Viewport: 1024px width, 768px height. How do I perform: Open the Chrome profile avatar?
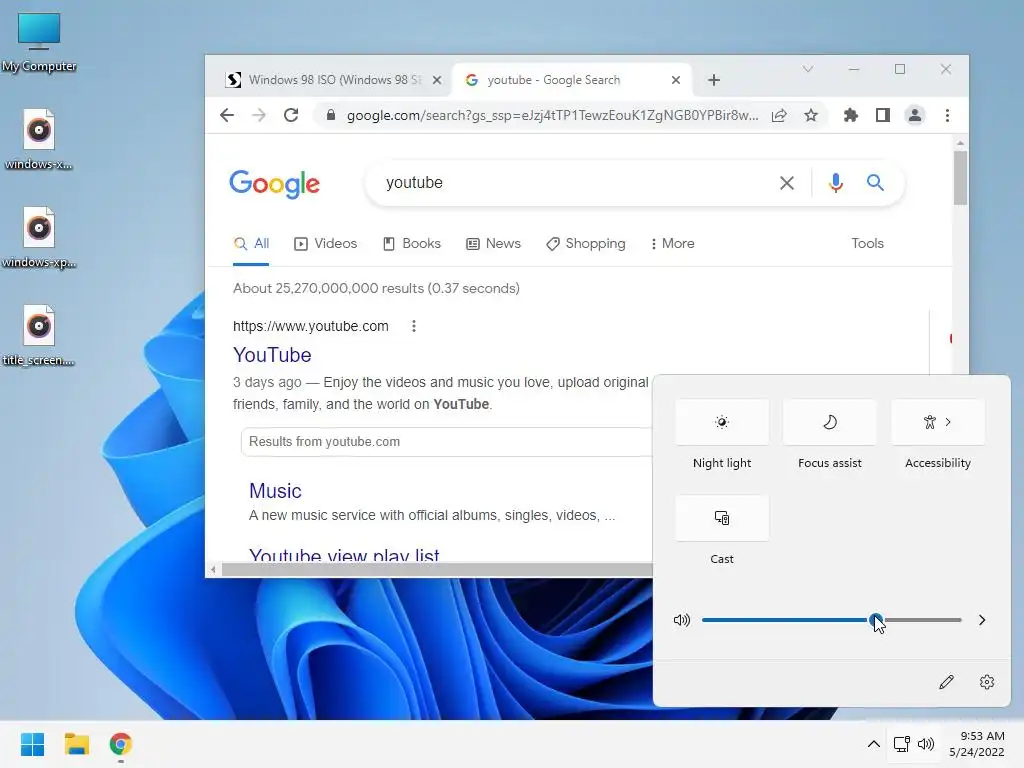click(914, 116)
